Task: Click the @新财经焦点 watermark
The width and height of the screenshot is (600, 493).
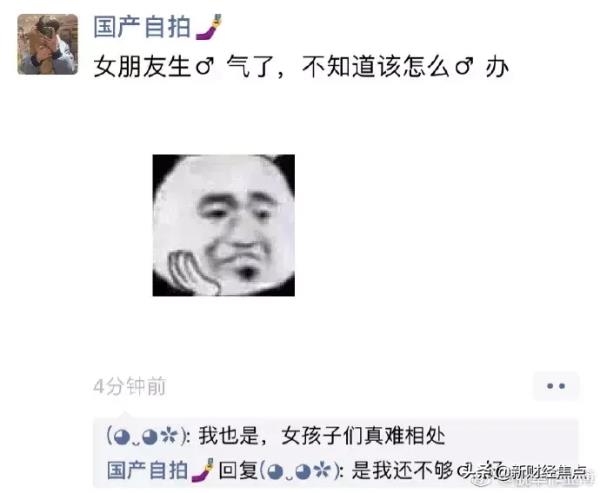Action: pos(545,473)
